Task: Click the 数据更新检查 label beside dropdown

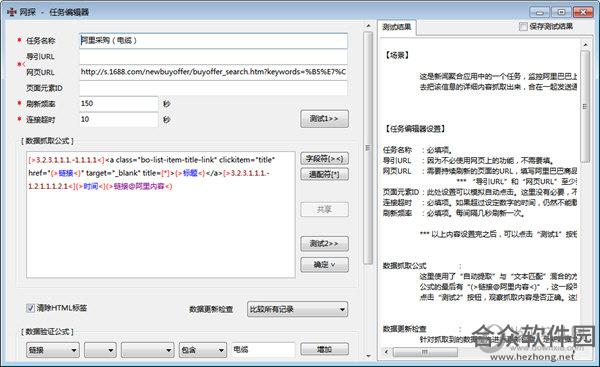Action: (x=211, y=309)
